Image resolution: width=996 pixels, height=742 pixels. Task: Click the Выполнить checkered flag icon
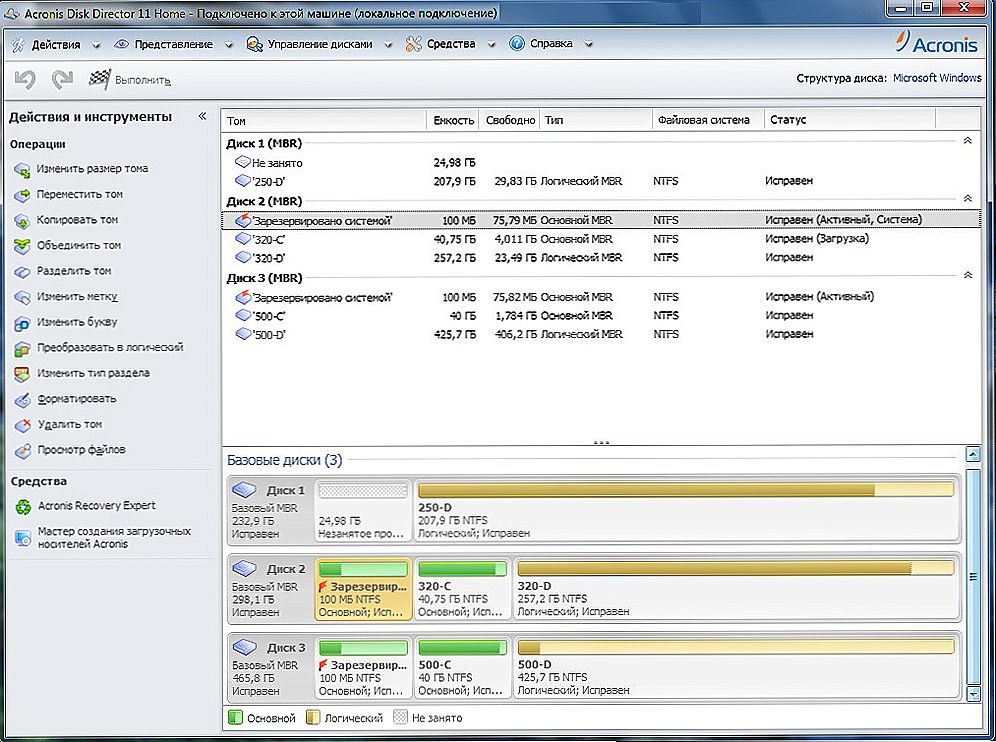[99, 79]
